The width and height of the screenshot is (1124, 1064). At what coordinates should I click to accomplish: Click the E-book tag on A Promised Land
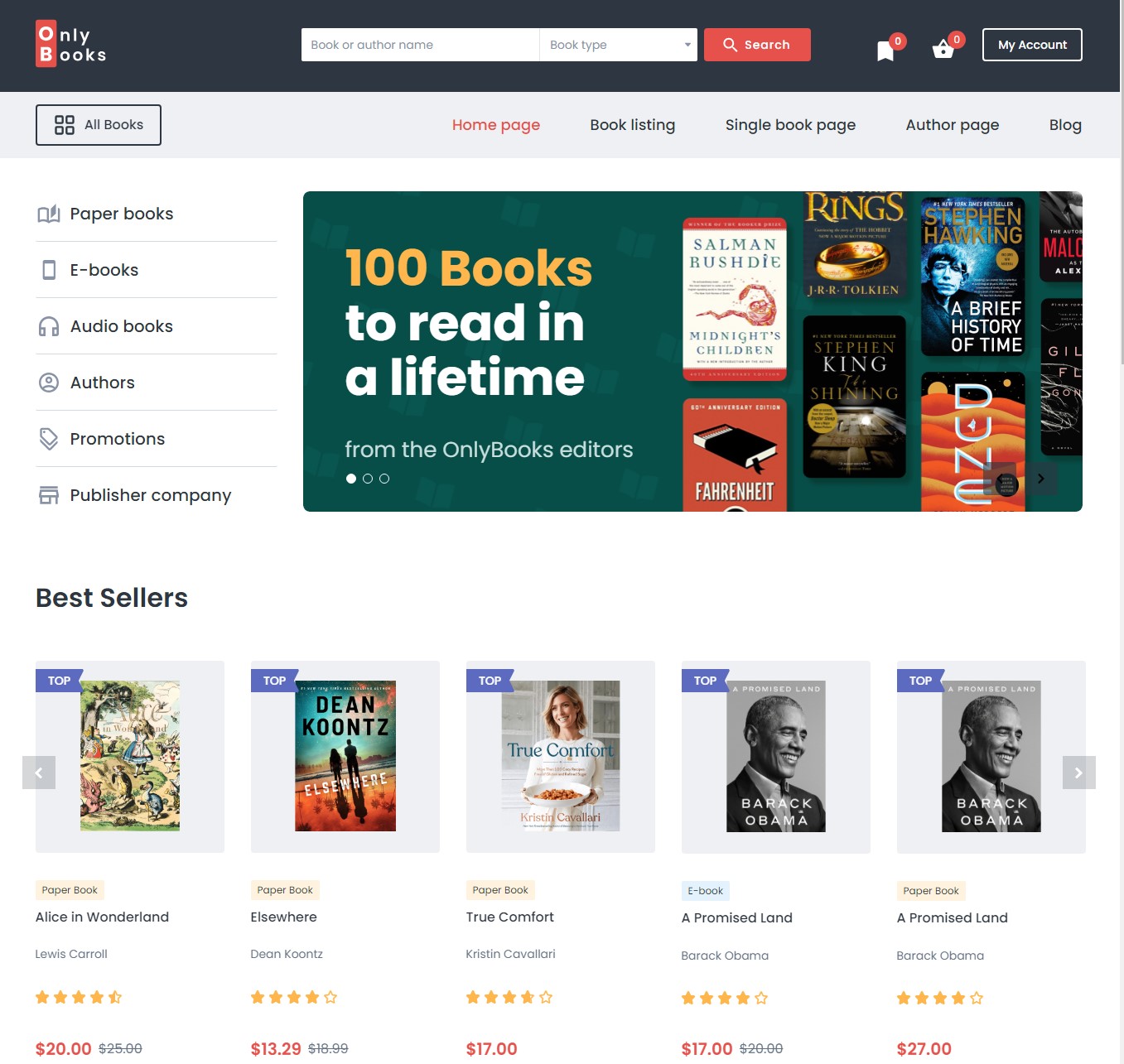click(x=706, y=891)
